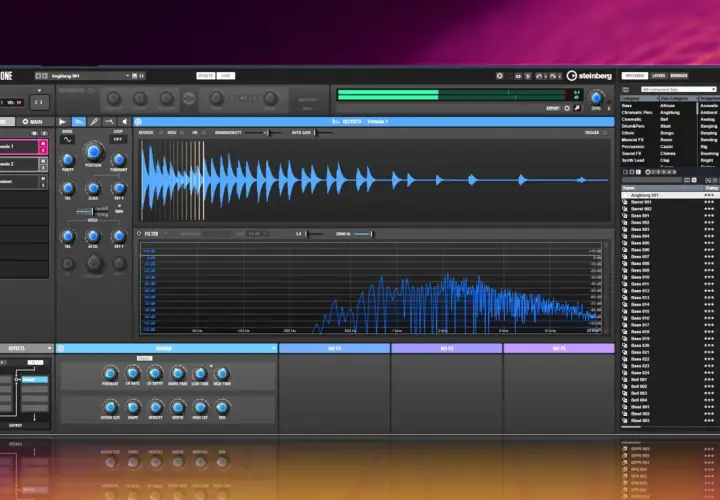This screenshot has width=720, height=500.
Task: Click the sine wave Mode selector icon
Action: (68, 140)
